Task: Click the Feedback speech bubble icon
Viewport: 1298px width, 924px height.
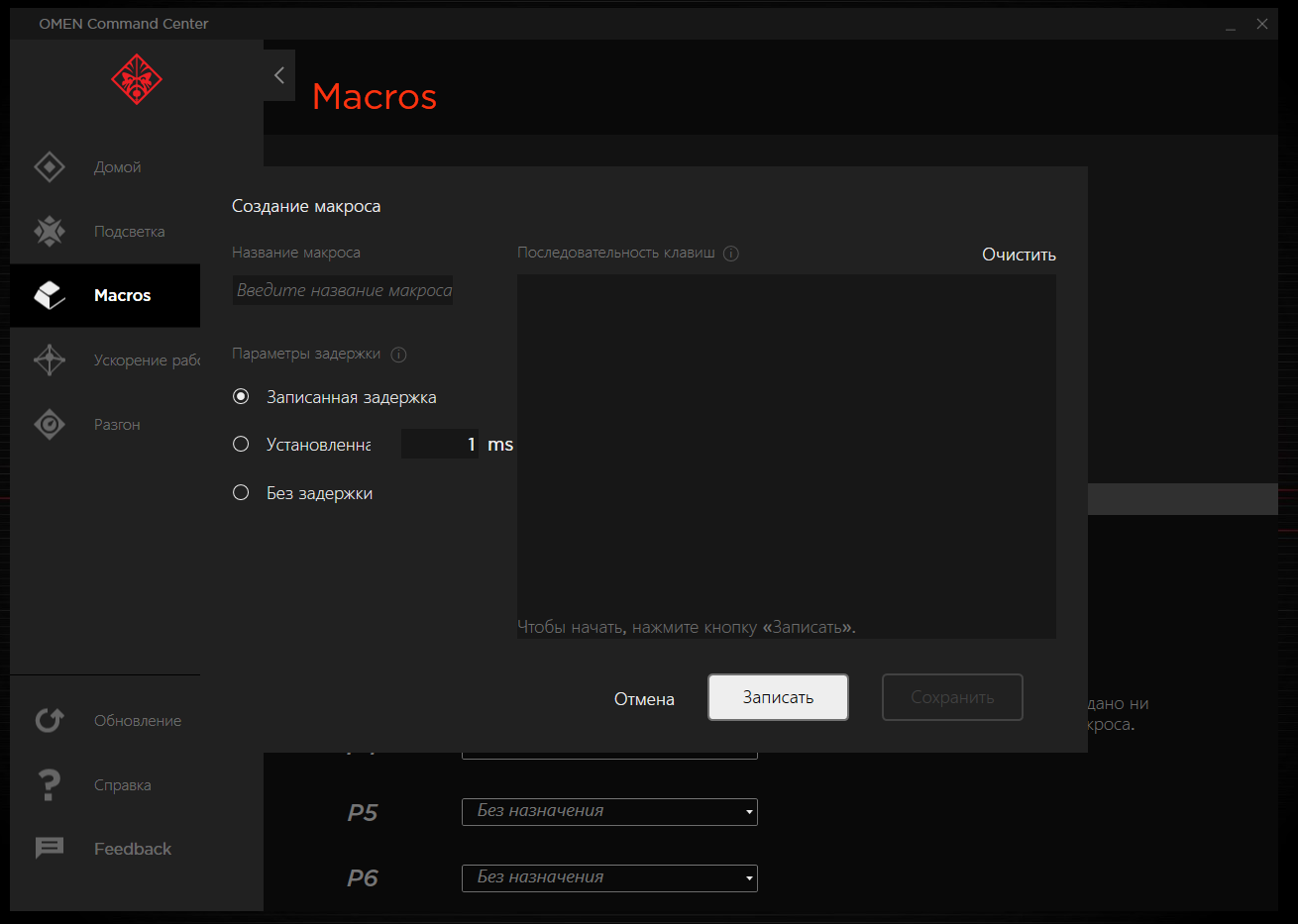Action: tap(50, 848)
